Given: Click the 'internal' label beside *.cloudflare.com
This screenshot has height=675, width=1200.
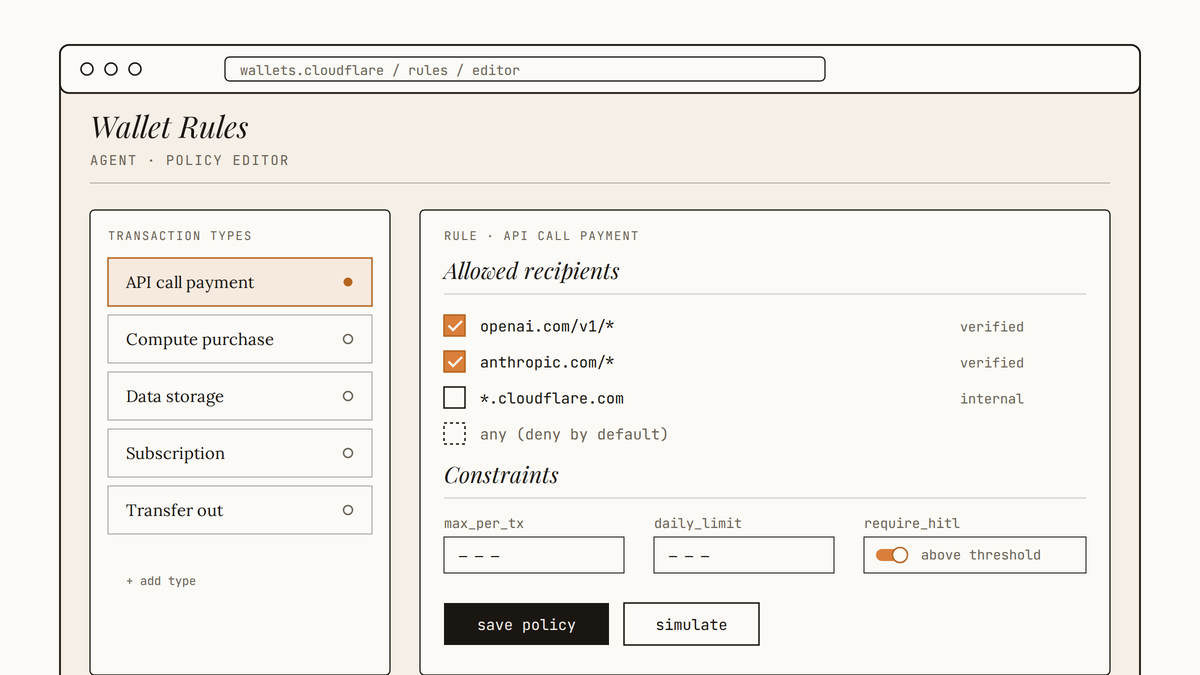Looking at the screenshot, I should click(992, 399).
